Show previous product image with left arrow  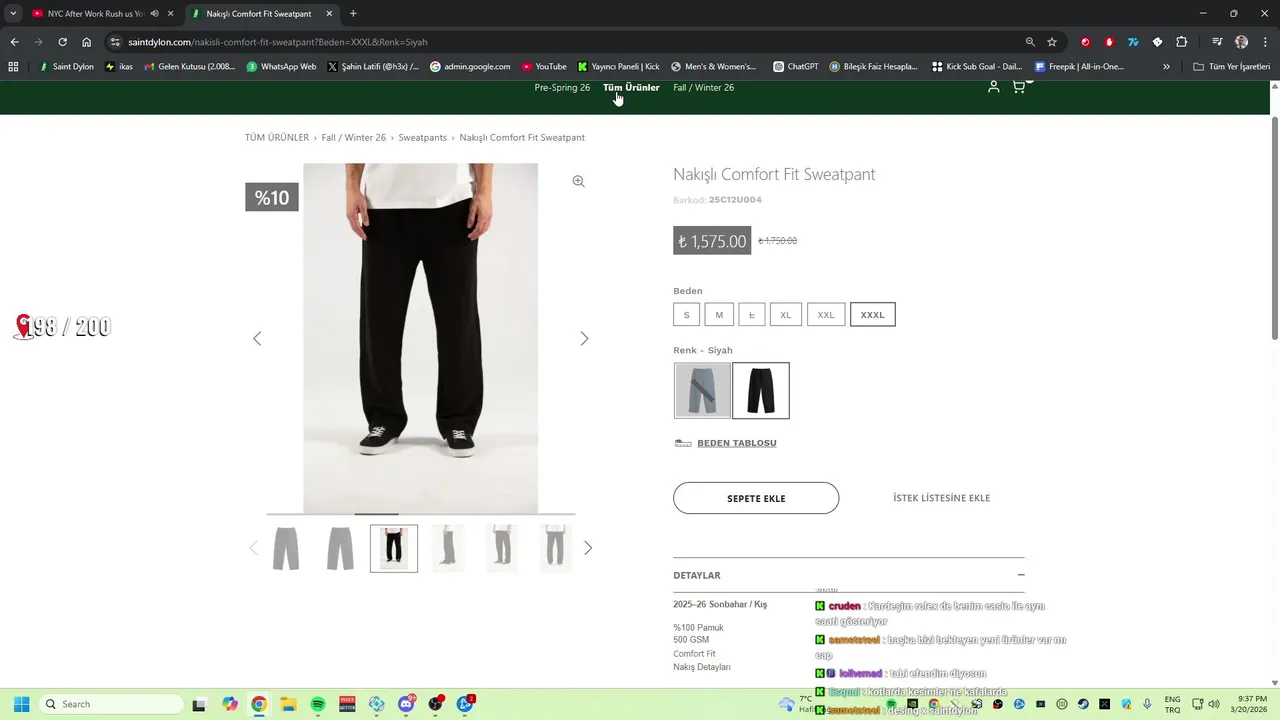[257, 339]
